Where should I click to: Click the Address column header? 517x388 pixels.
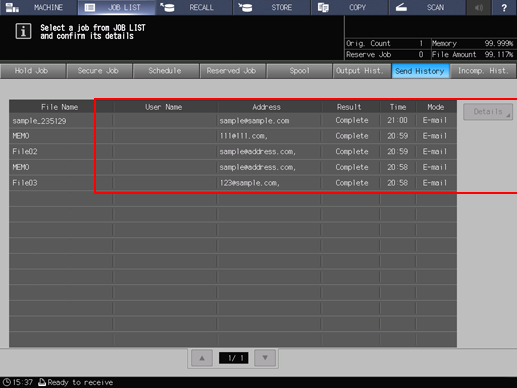click(267, 107)
